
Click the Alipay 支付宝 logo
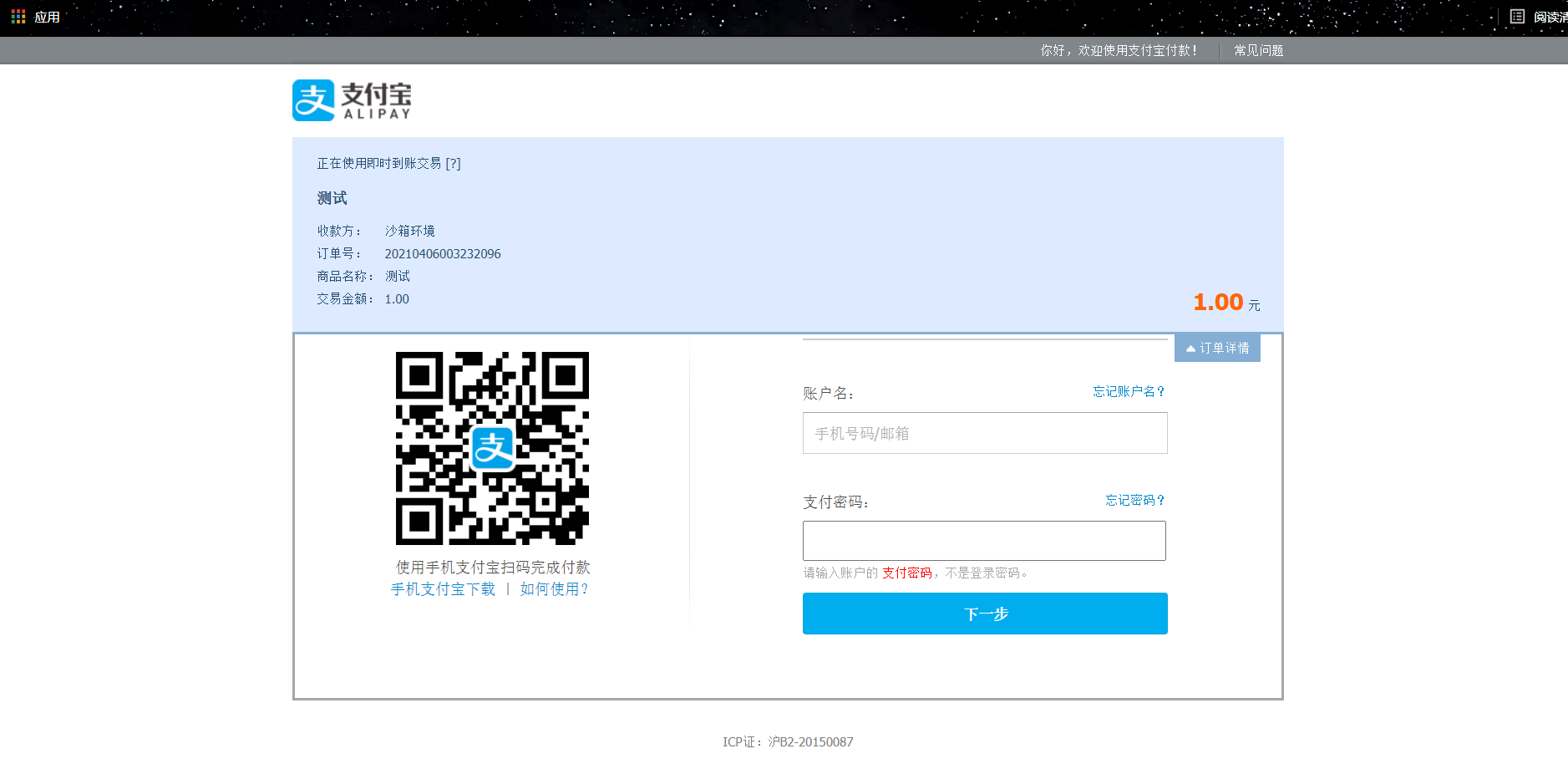tap(351, 99)
